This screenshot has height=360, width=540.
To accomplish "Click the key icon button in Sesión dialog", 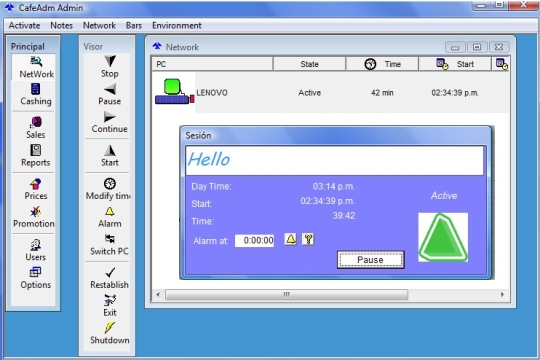I will 308,239.
